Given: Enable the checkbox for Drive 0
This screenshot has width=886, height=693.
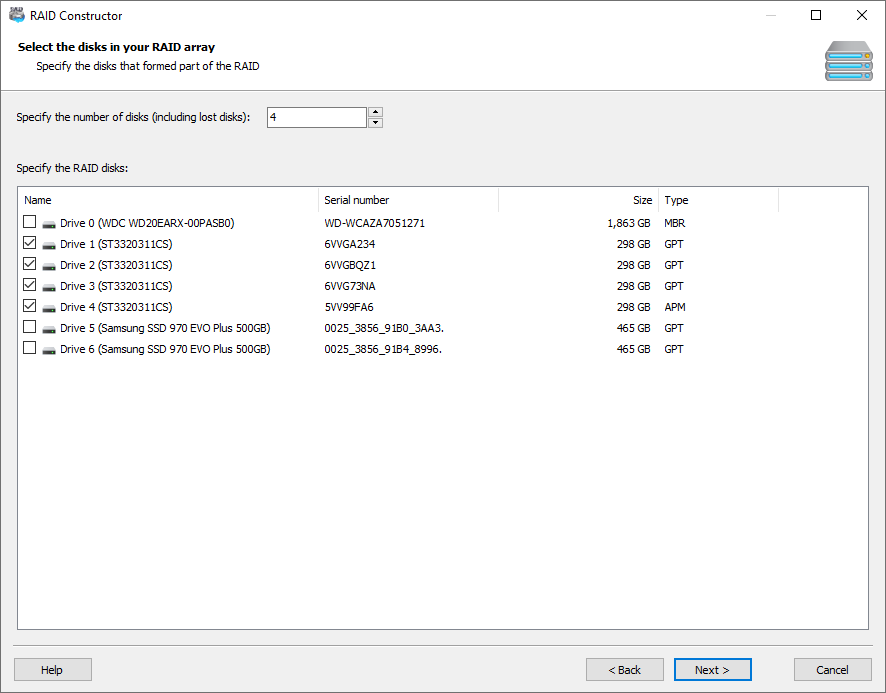Looking at the screenshot, I should pos(29,222).
